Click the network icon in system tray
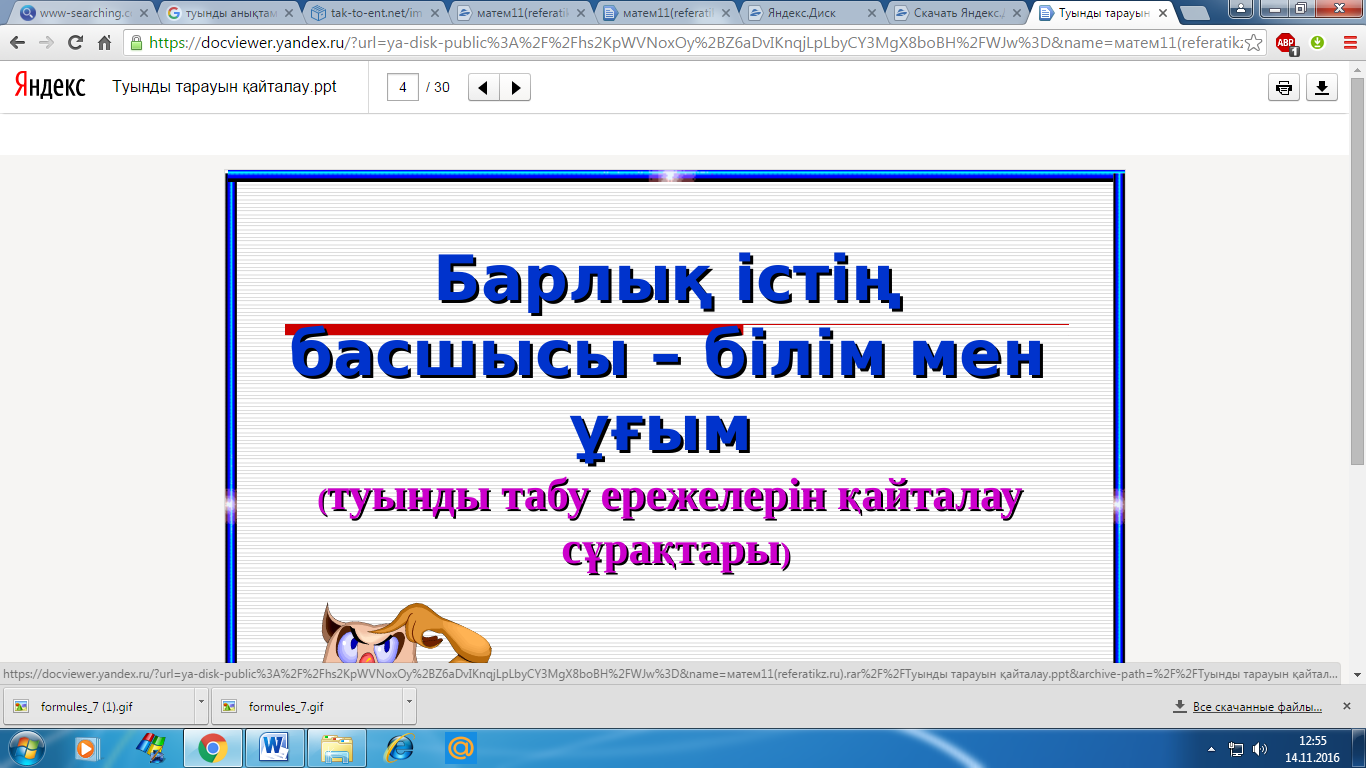1366x768 pixels. click(x=1237, y=748)
